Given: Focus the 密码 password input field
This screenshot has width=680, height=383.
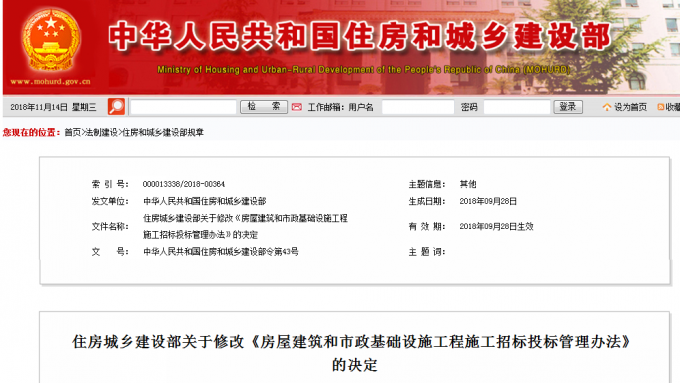Looking at the screenshot, I should click(x=517, y=107).
